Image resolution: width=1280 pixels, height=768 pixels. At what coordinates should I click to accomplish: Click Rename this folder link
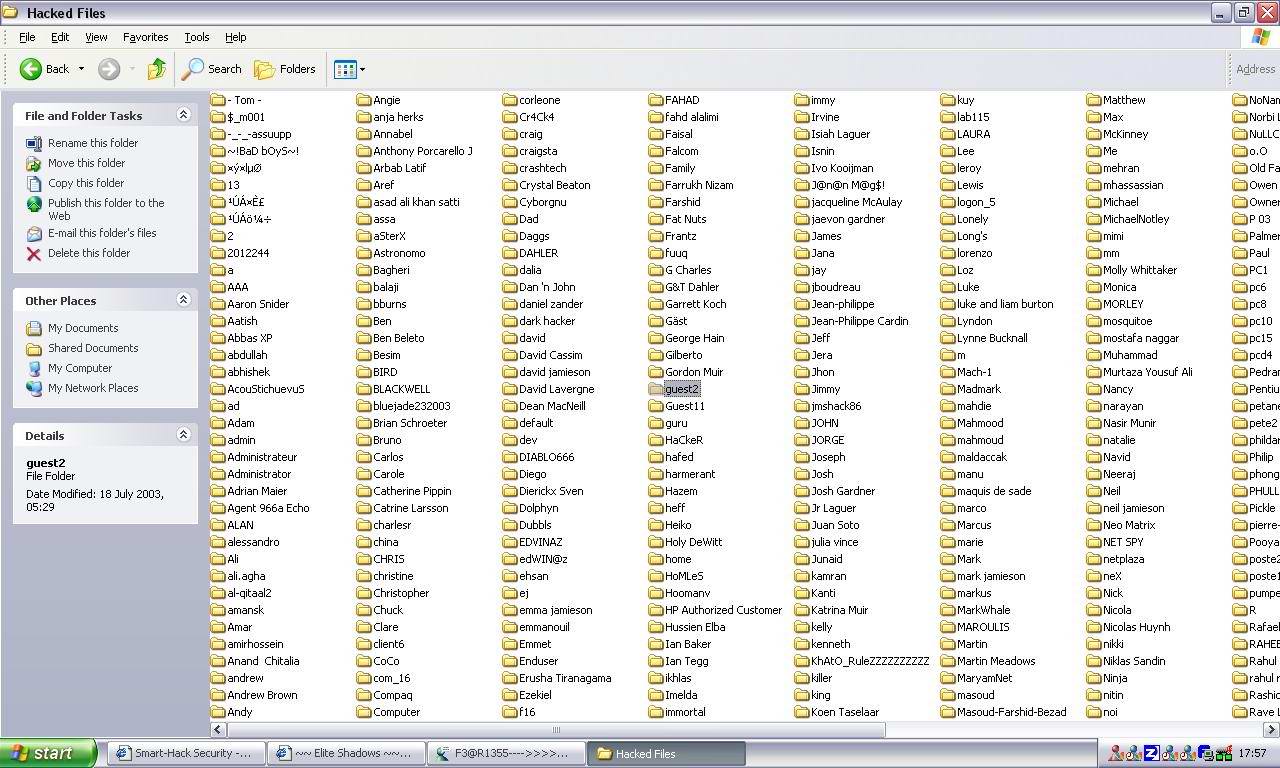[x=92, y=143]
